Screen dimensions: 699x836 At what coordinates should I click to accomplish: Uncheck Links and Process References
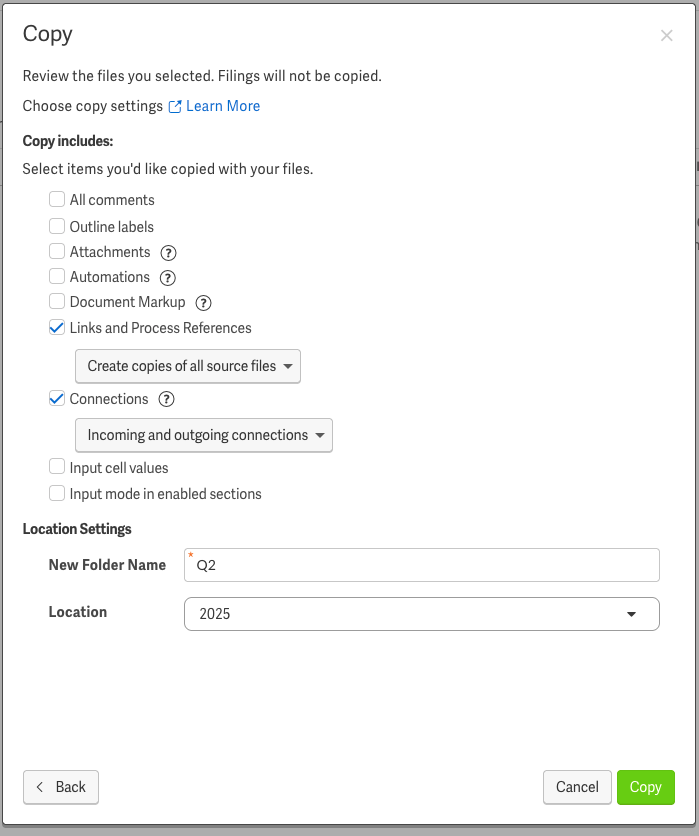[x=57, y=327]
